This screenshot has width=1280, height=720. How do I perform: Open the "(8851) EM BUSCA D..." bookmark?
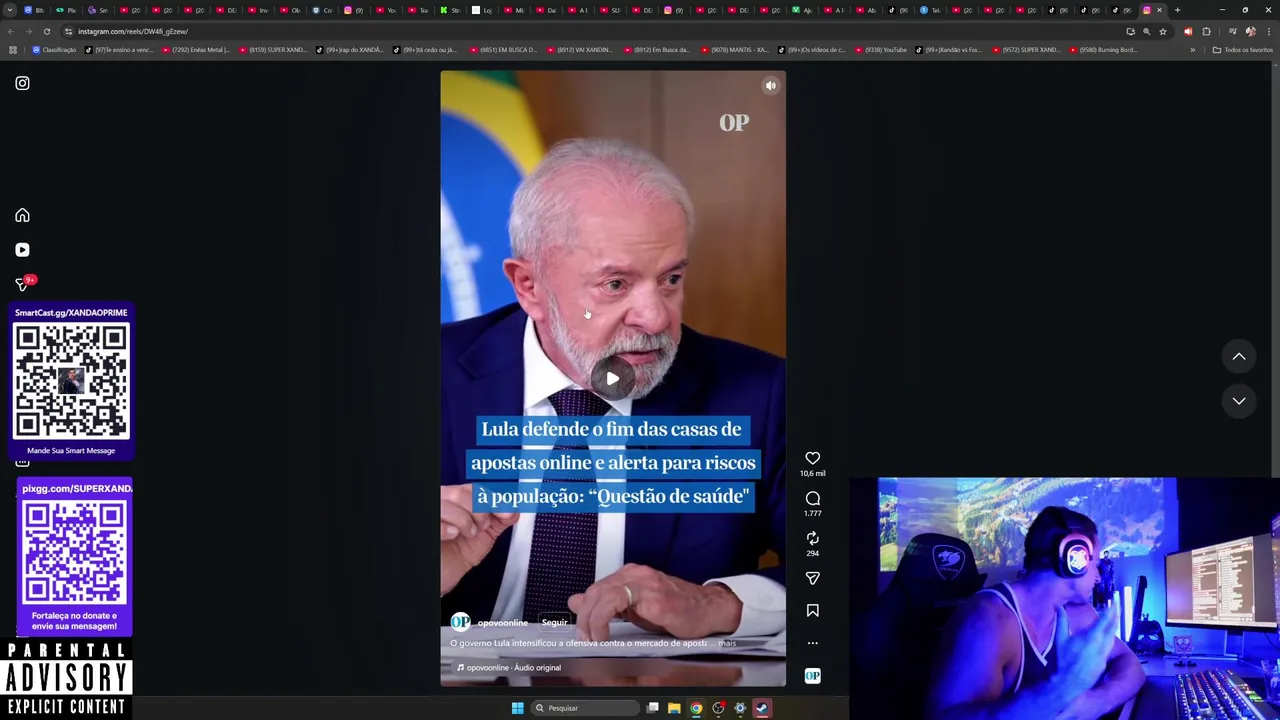coord(504,50)
